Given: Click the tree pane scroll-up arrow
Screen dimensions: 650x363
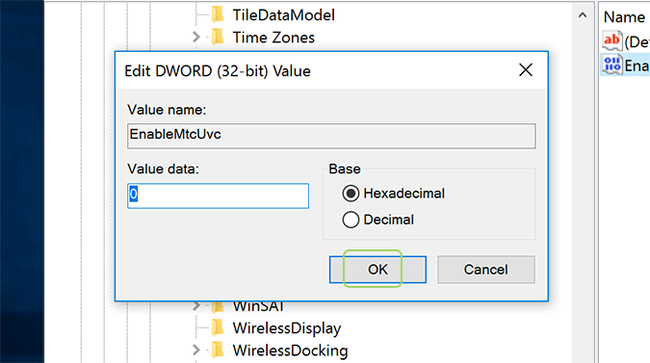Looking at the screenshot, I should coord(582,16).
